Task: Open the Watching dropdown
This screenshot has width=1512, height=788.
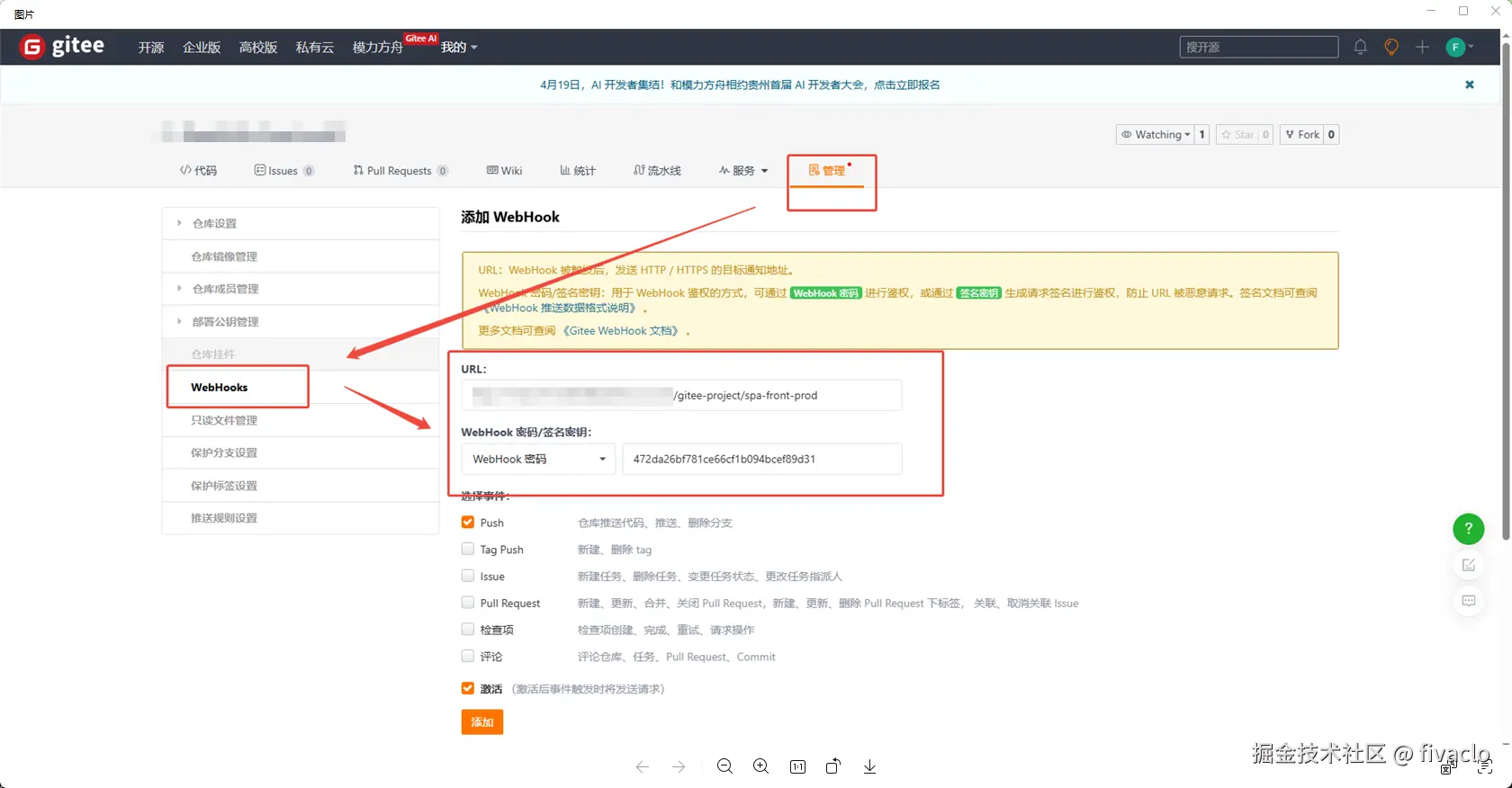Action: click(x=1156, y=135)
